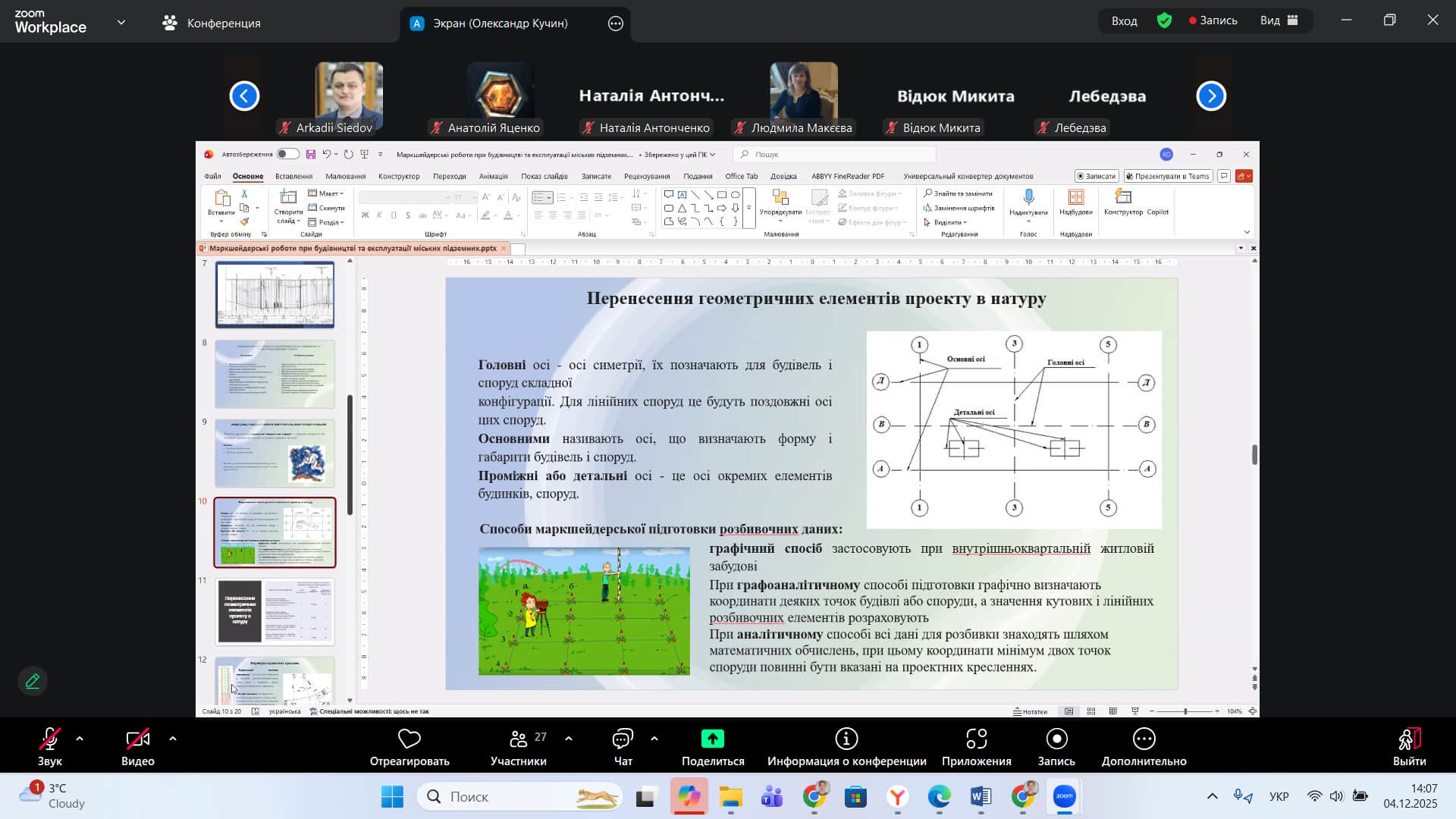
Task: Click Arkadii Siedov's video thumbnail
Action: point(348,94)
